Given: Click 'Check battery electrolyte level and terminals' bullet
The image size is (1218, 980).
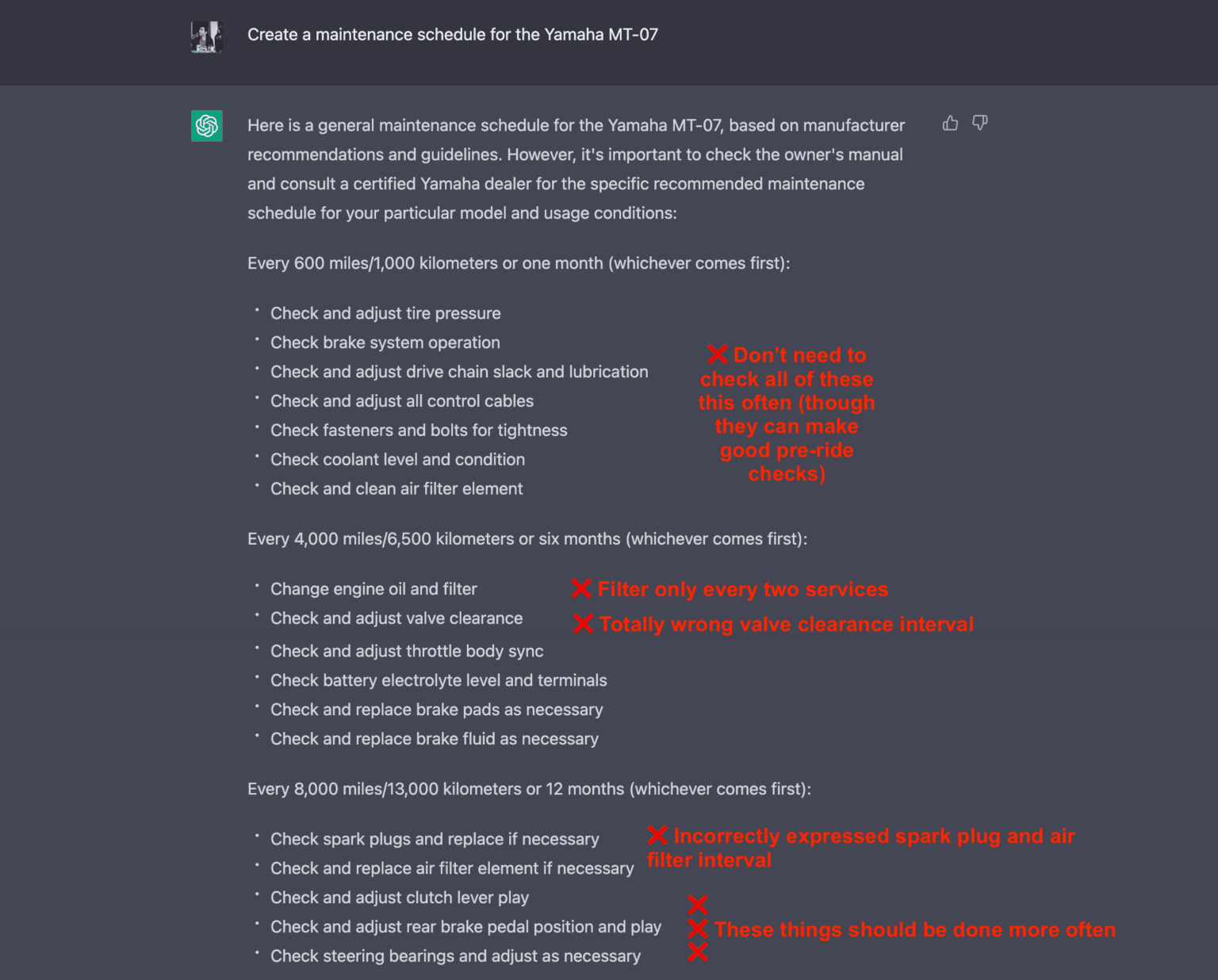Looking at the screenshot, I should pyautogui.click(x=439, y=680).
